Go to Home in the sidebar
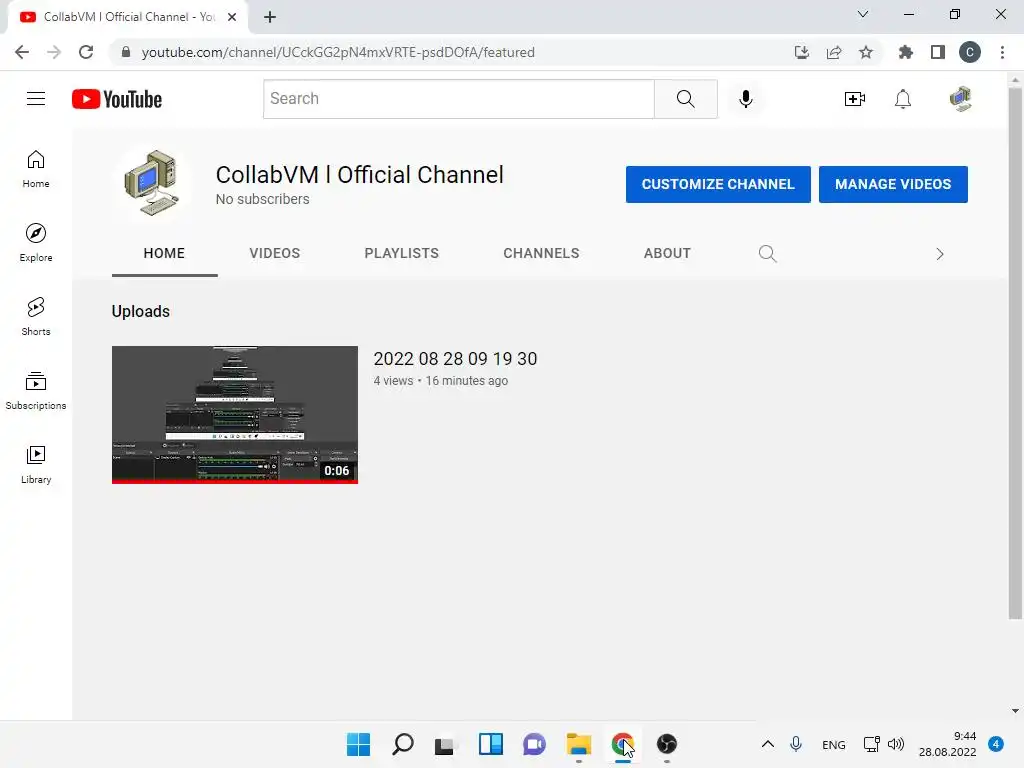The image size is (1024, 768). (x=36, y=169)
